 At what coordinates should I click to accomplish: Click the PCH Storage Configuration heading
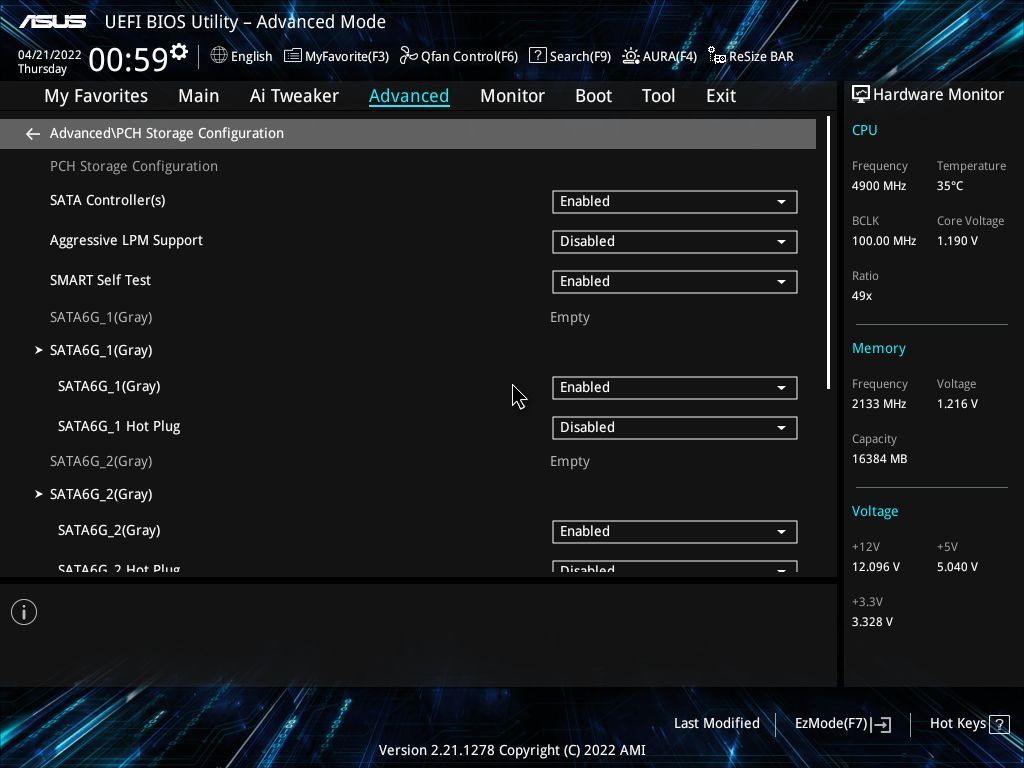pos(134,167)
